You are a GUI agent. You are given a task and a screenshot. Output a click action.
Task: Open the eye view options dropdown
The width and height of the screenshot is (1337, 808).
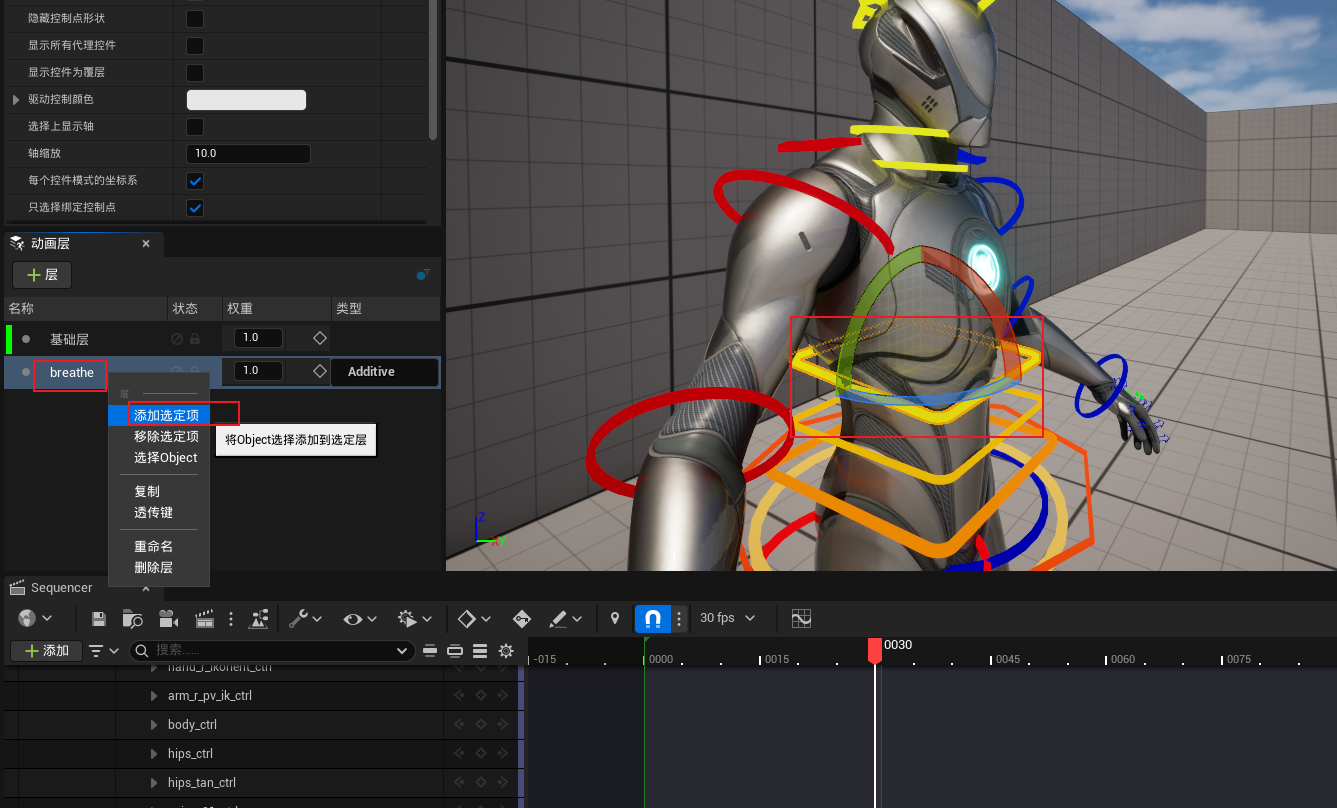[360, 619]
